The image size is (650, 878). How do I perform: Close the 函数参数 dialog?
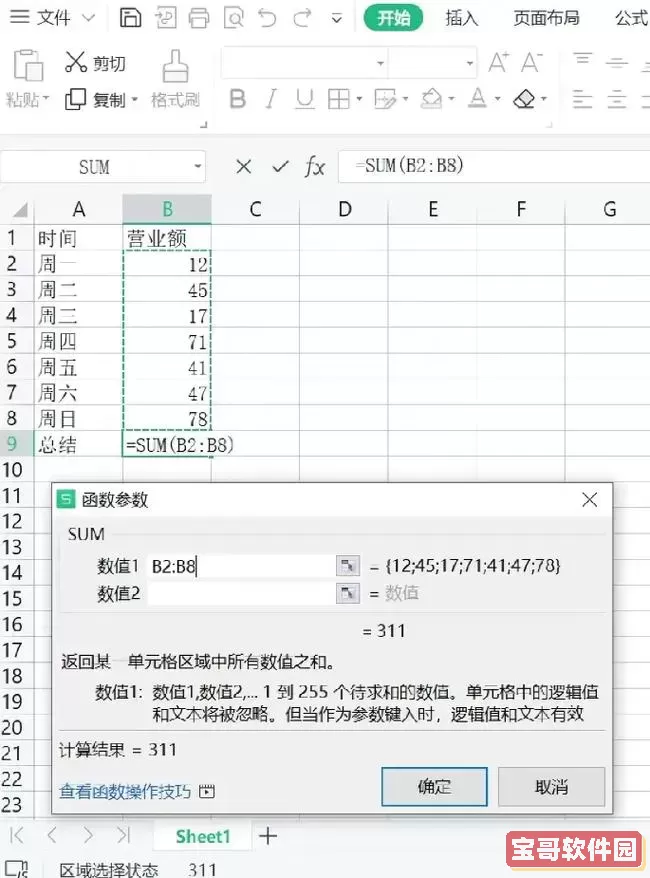(590, 499)
